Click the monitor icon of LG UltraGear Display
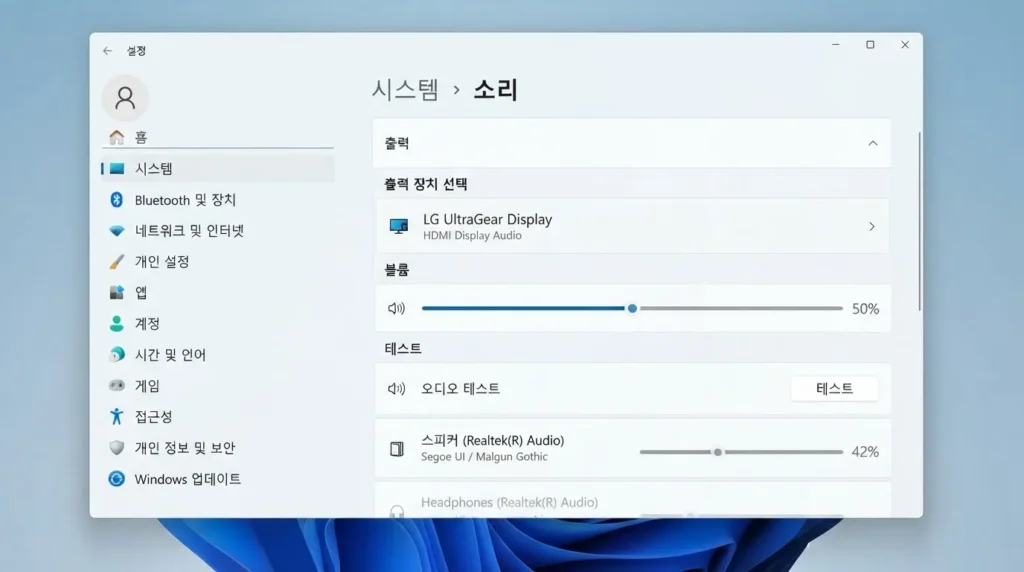Image resolution: width=1024 pixels, height=572 pixels. (398, 227)
